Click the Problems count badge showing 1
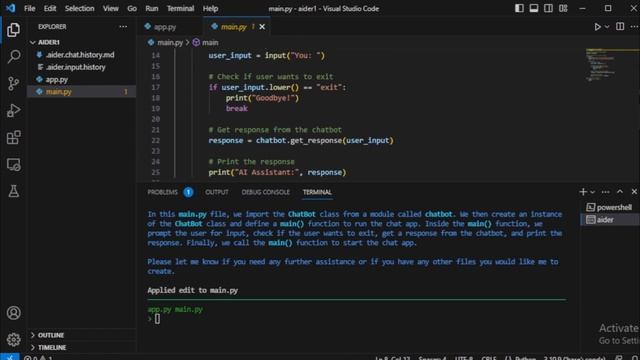The width and height of the screenshot is (640, 360). (188, 192)
